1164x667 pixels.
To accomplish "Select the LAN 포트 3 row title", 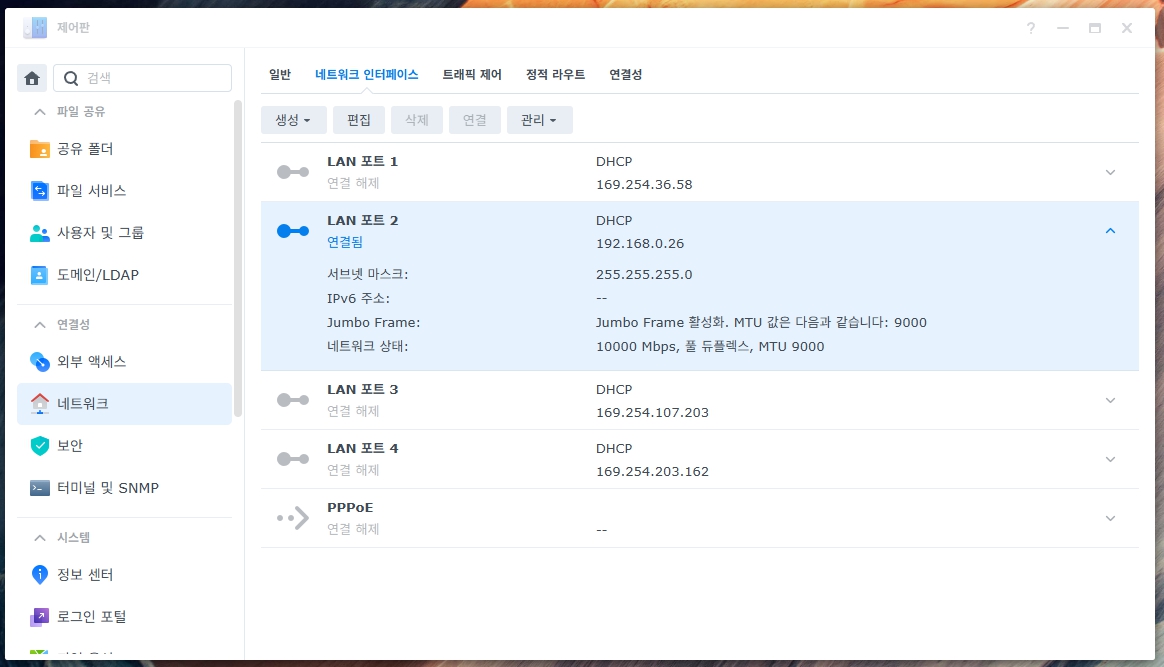I will point(362,390).
